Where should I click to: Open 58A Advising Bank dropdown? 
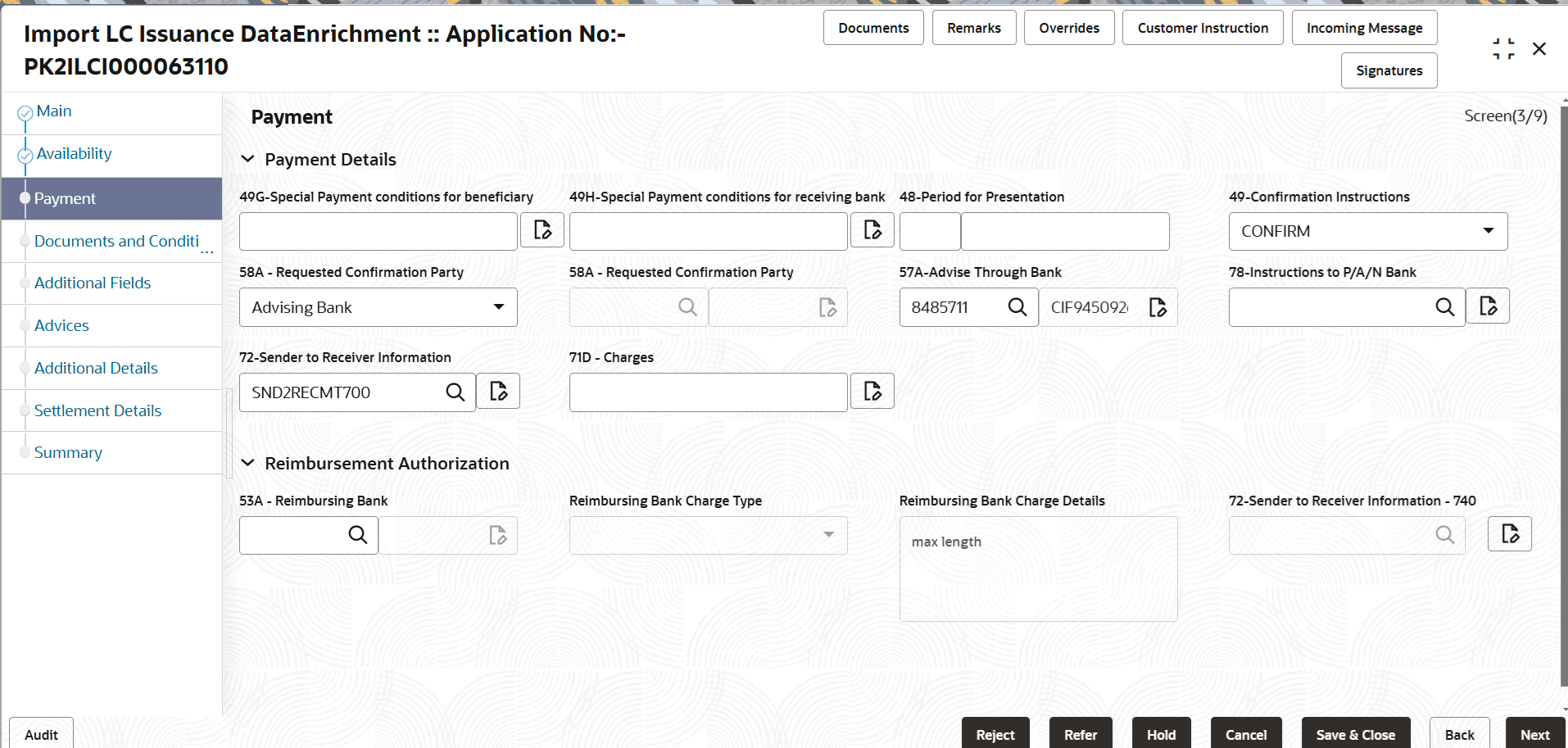tap(378, 307)
